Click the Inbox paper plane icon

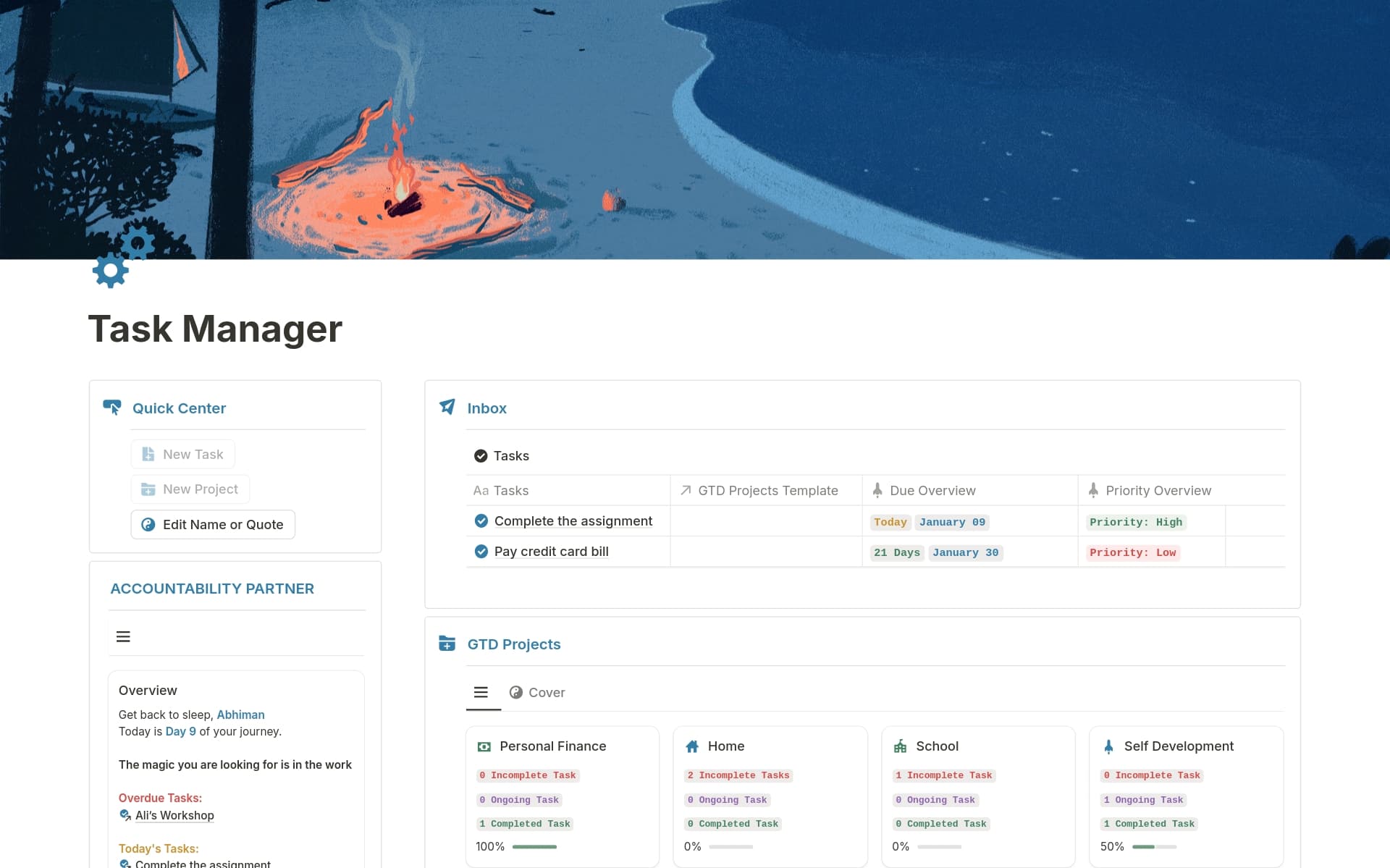coord(447,407)
